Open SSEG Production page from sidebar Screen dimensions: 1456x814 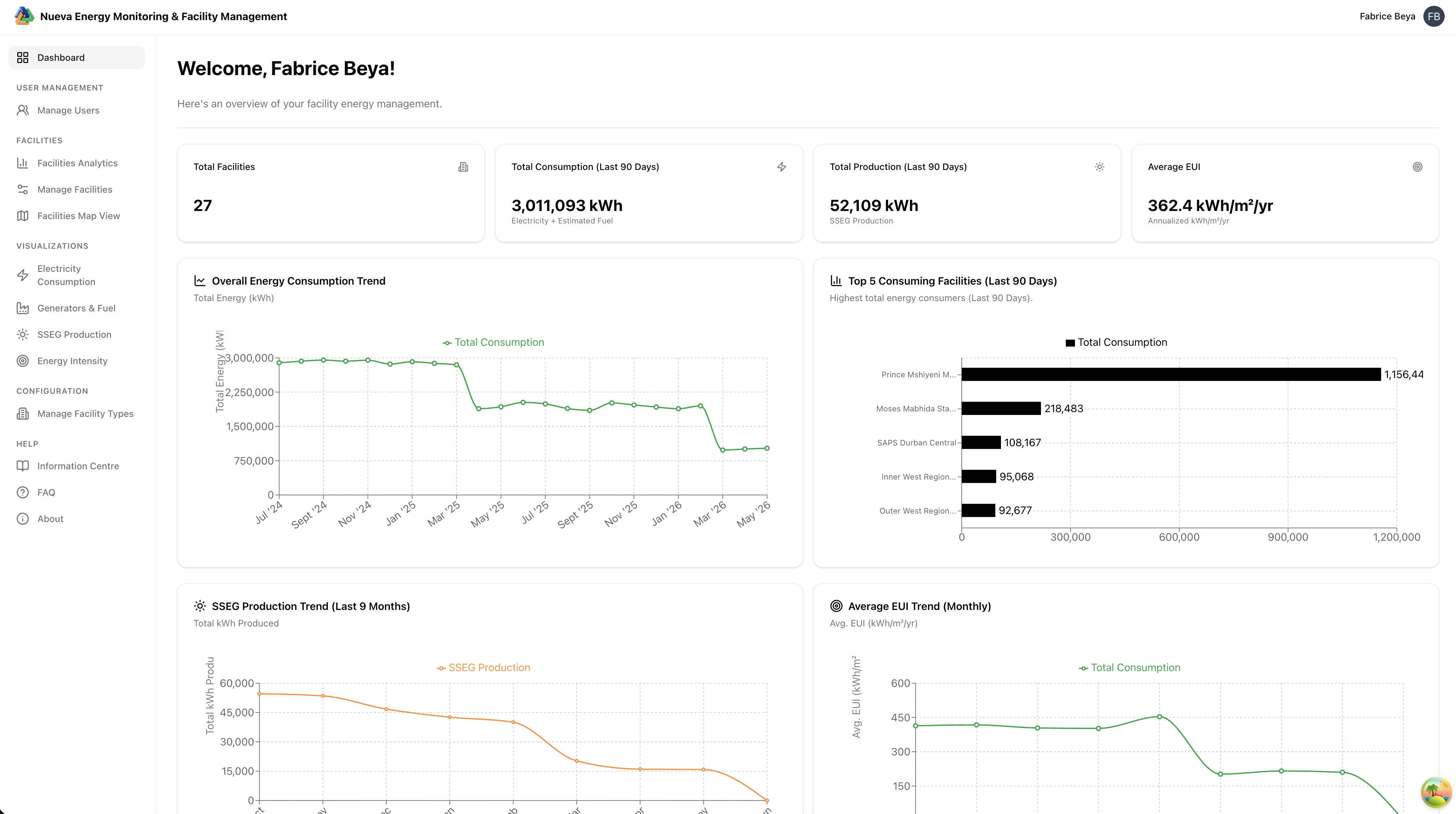pyautogui.click(x=77, y=334)
